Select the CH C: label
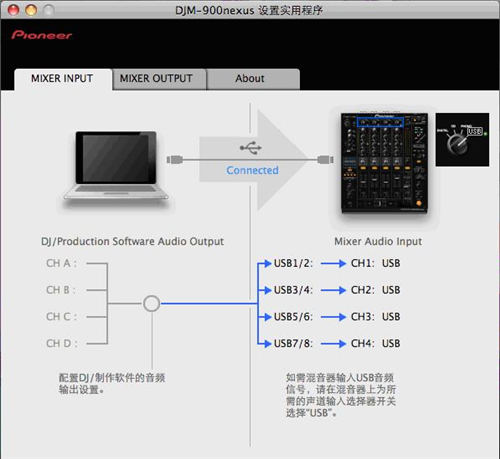 coord(61,317)
